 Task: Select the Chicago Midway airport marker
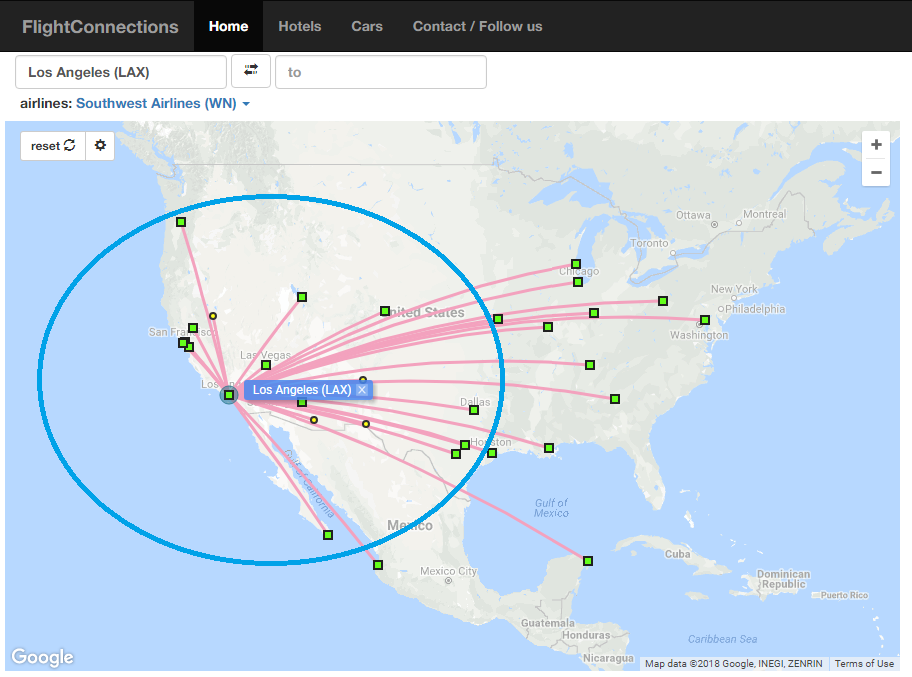tap(578, 282)
